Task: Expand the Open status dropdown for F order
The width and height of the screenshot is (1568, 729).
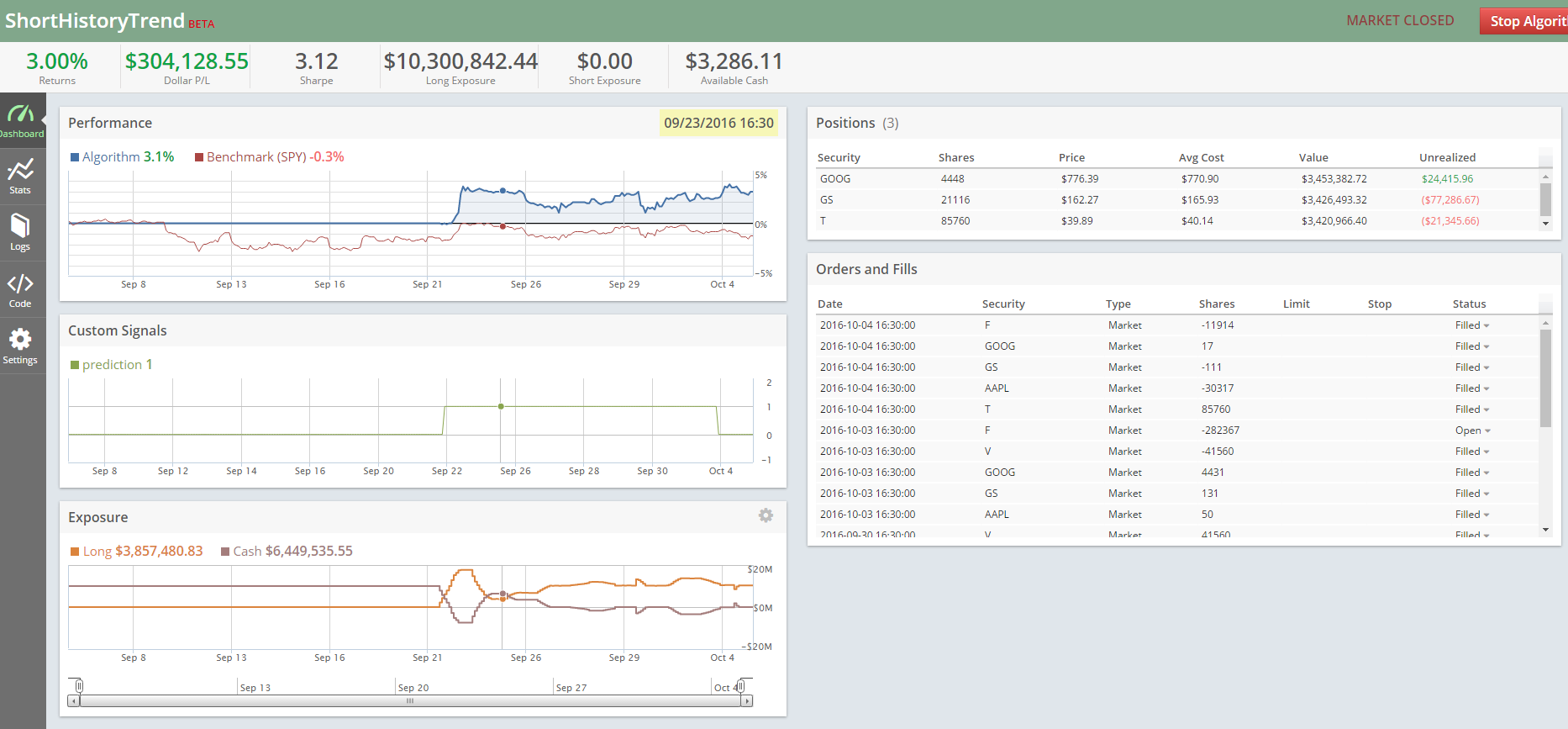Action: (x=1472, y=431)
